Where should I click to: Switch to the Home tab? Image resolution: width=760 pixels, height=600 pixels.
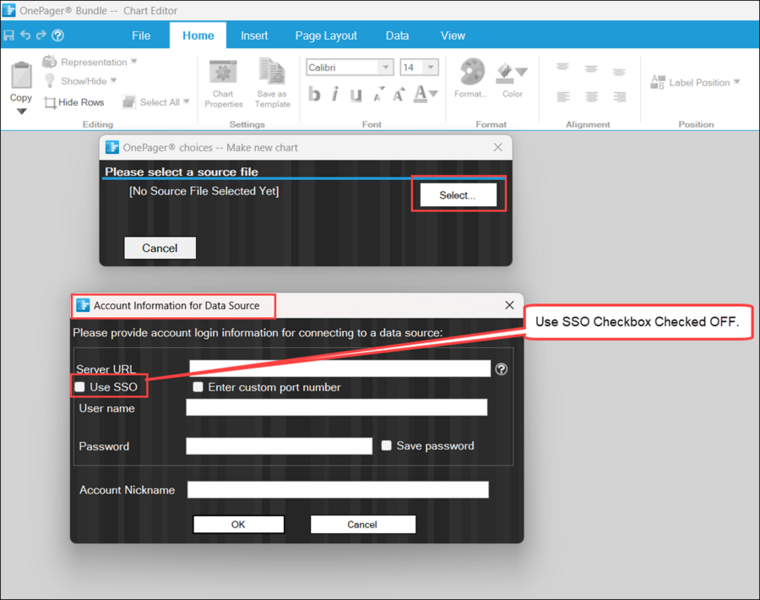198,36
